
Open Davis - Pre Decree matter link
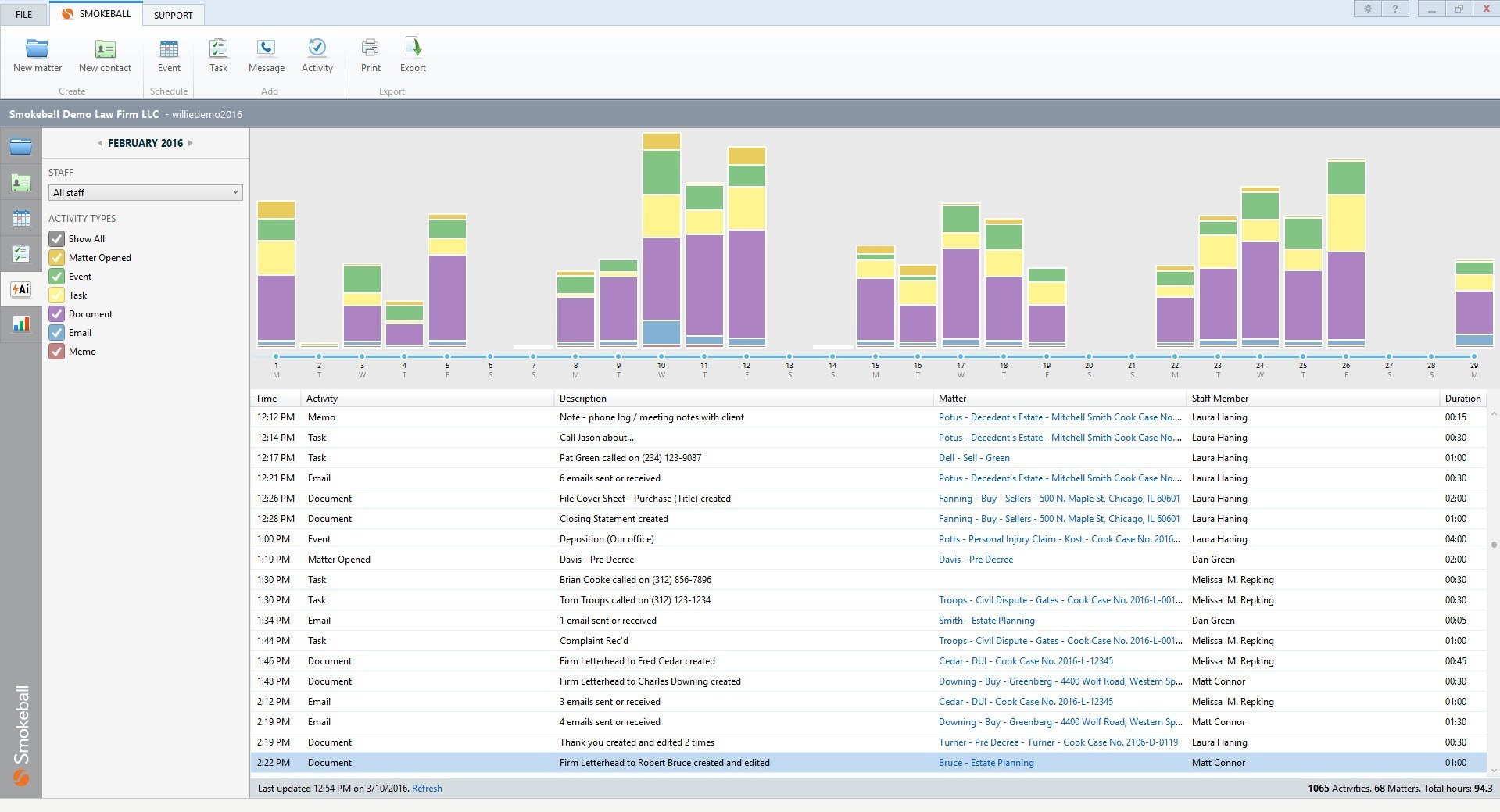pos(976,559)
